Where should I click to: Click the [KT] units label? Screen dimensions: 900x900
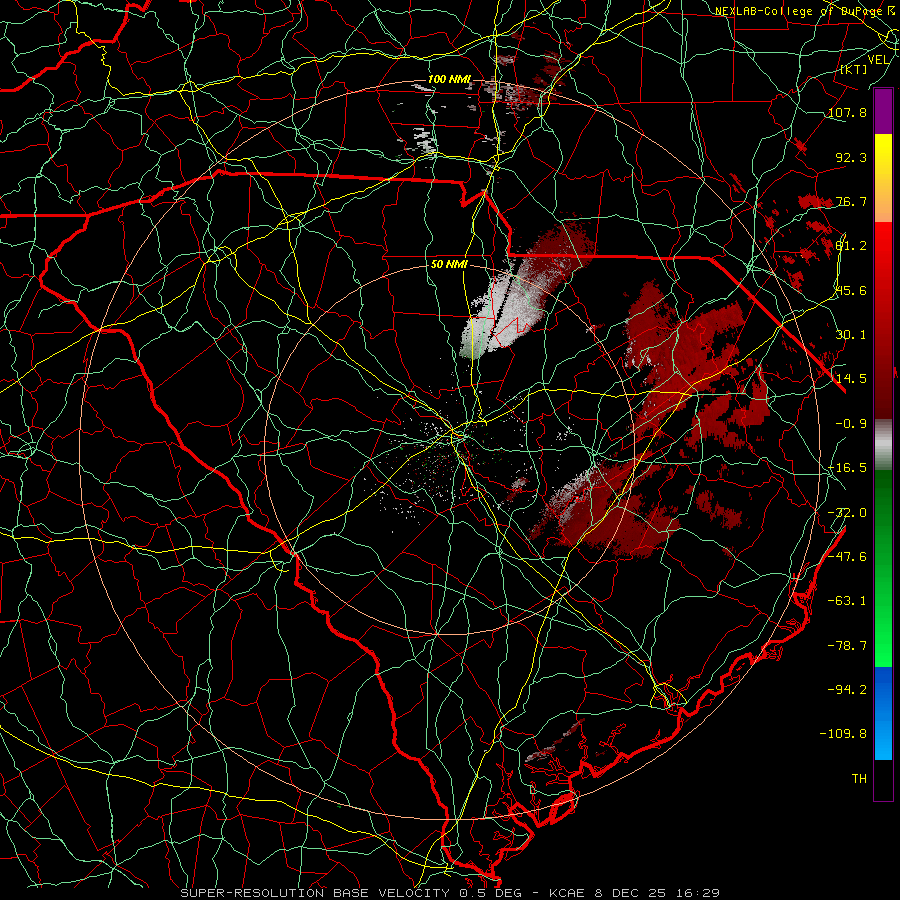pyautogui.click(x=854, y=70)
